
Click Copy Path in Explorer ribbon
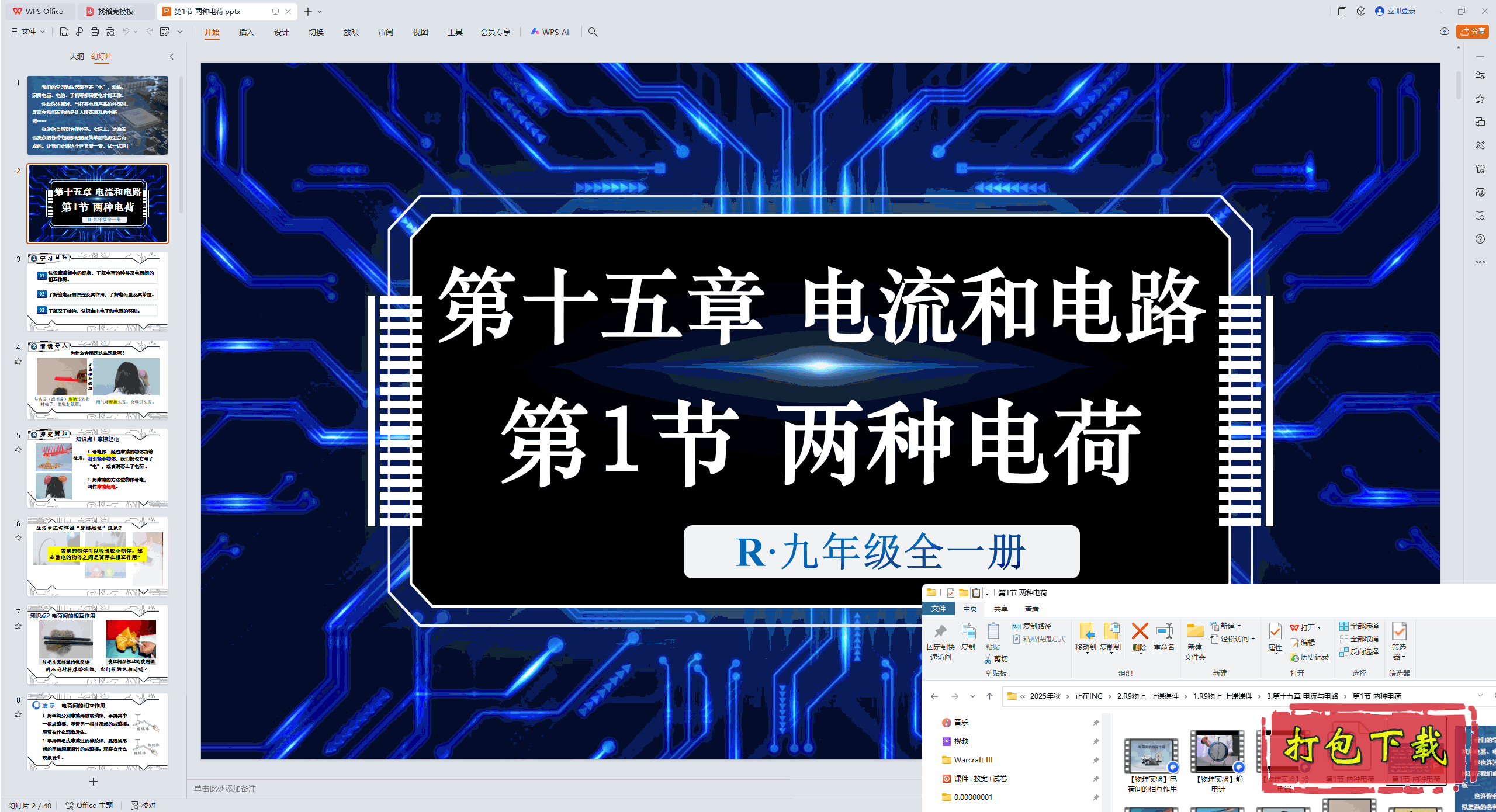point(1032,626)
